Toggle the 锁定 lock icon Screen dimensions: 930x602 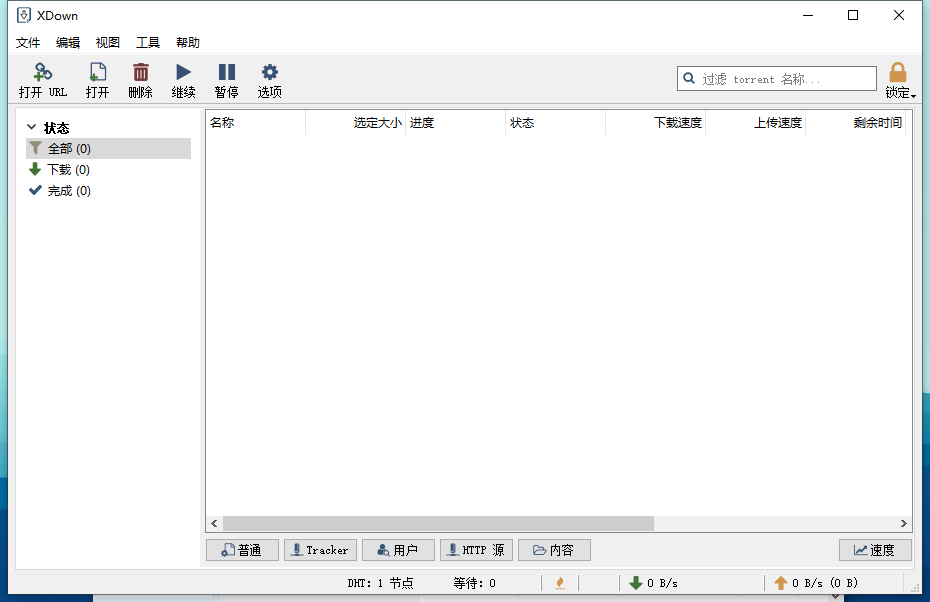(897, 72)
